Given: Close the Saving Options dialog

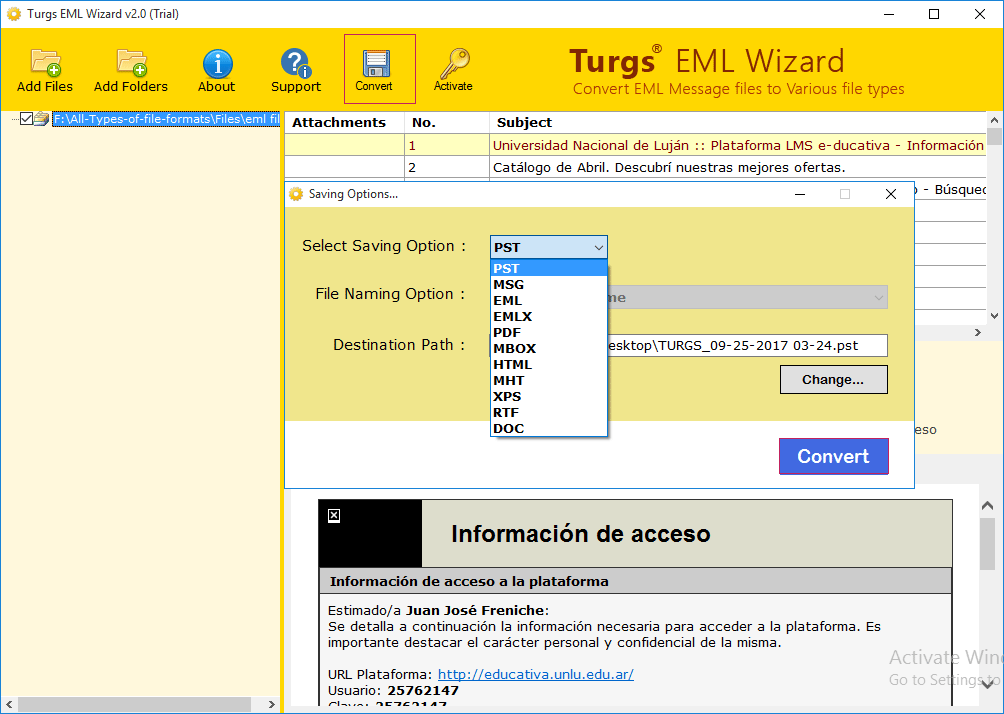Looking at the screenshot, I should (891, 194).
